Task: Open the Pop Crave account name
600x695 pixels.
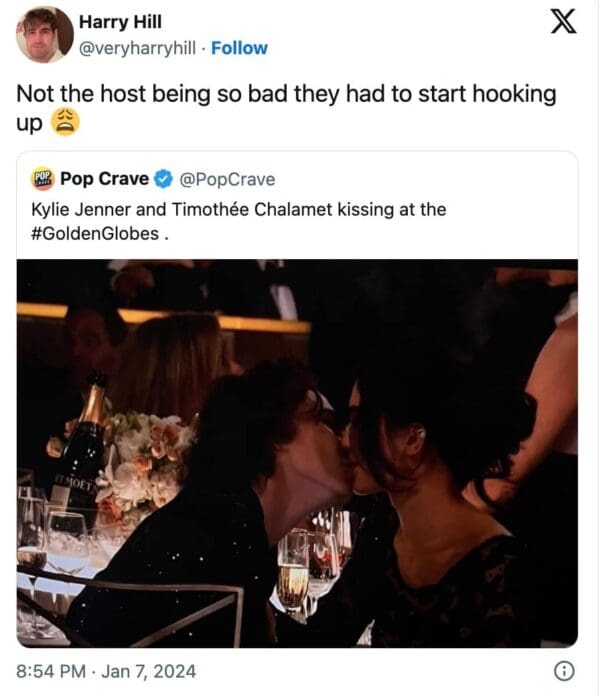Action: coord(105,179)
